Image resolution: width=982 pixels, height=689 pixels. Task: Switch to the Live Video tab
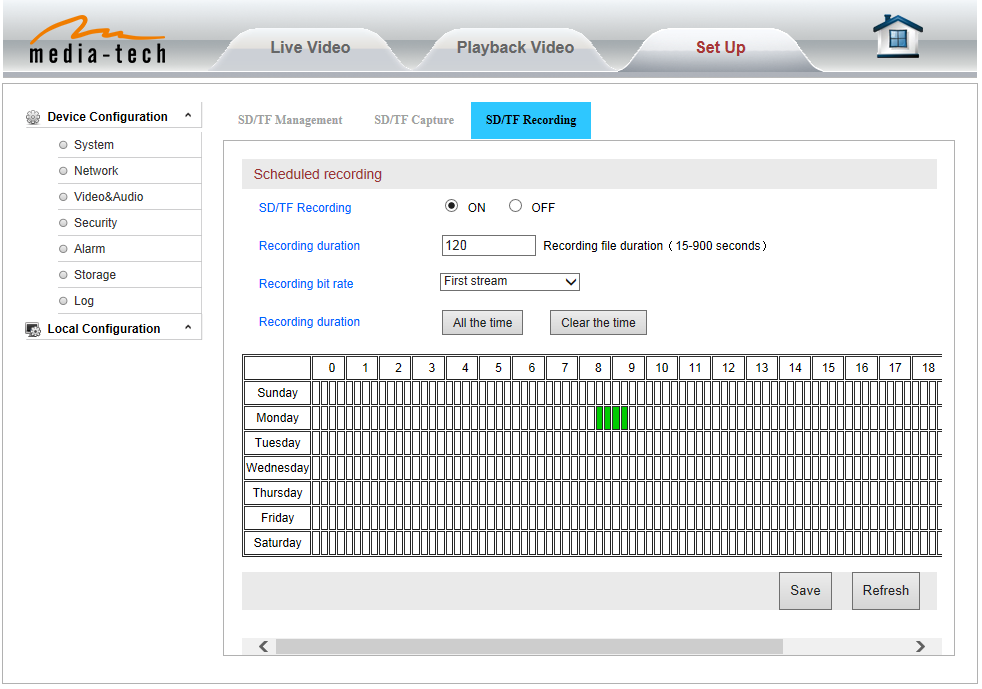310,48
